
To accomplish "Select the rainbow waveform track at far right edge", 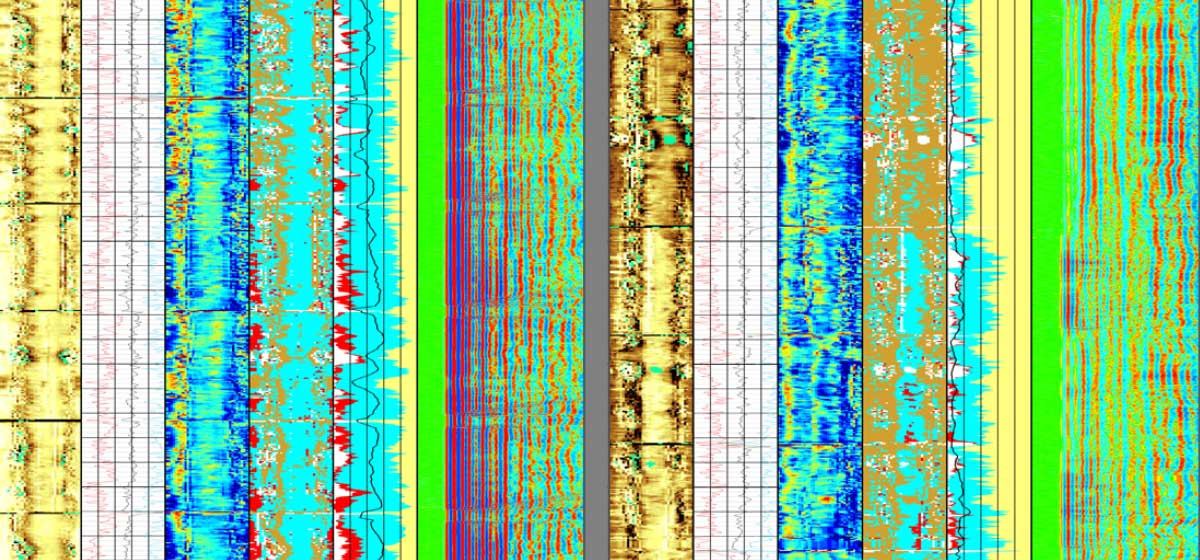I will [x=1131, y=280].
